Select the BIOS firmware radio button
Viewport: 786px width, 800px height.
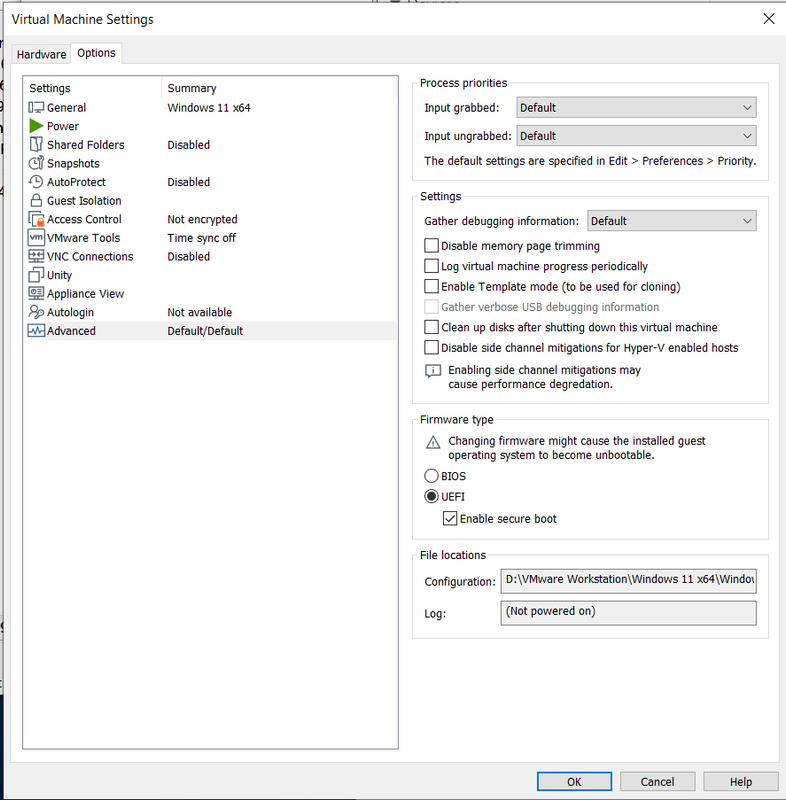tap(432, 476)
